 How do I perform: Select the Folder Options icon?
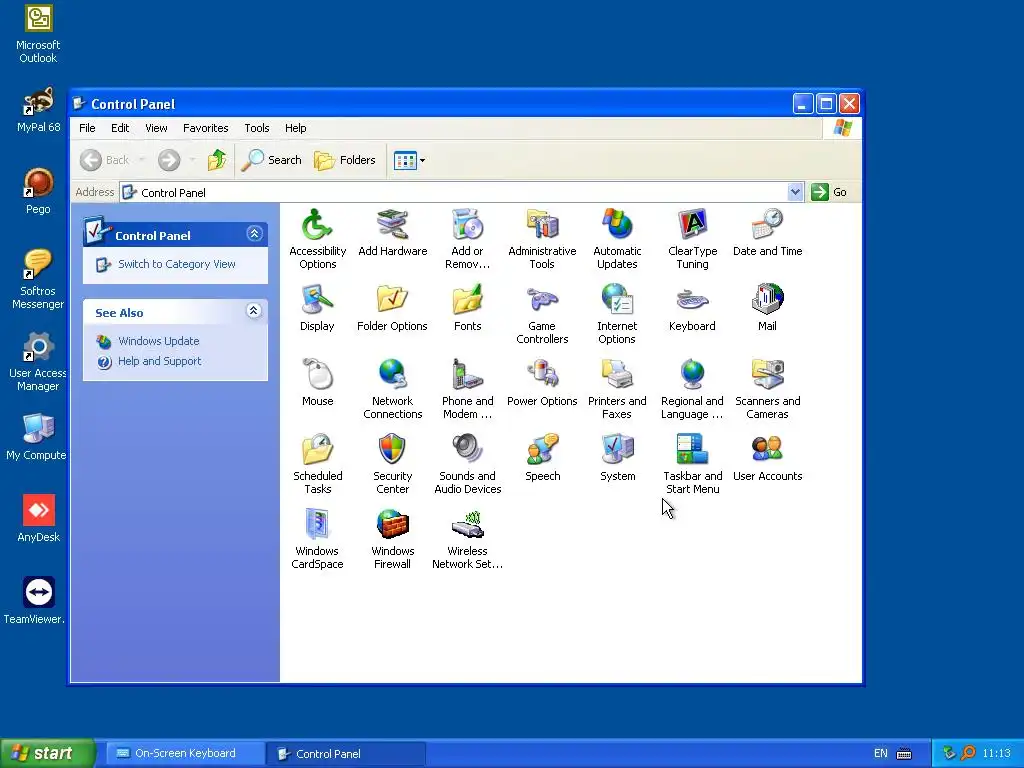[392, 308]
